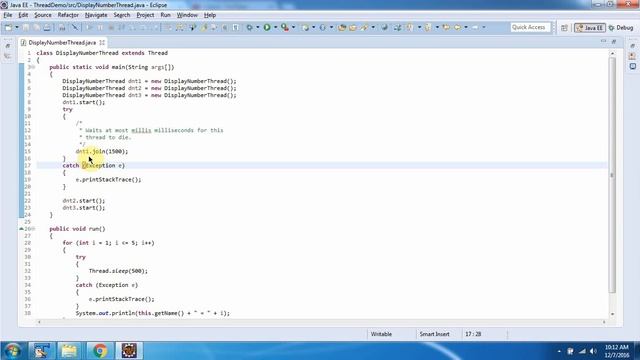Click the bottom icon on the right trim bar

point(633,67)
